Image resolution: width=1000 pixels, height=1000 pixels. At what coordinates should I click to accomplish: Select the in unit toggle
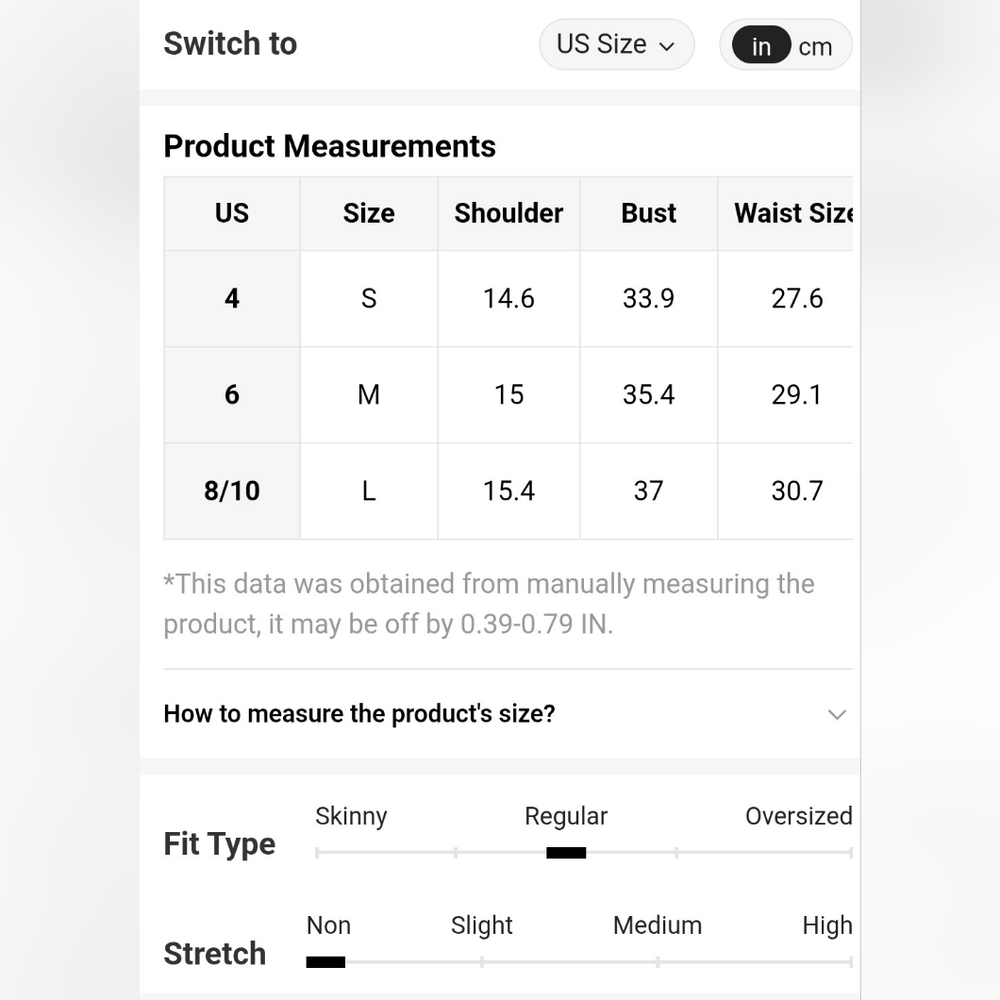click(761, 45)
